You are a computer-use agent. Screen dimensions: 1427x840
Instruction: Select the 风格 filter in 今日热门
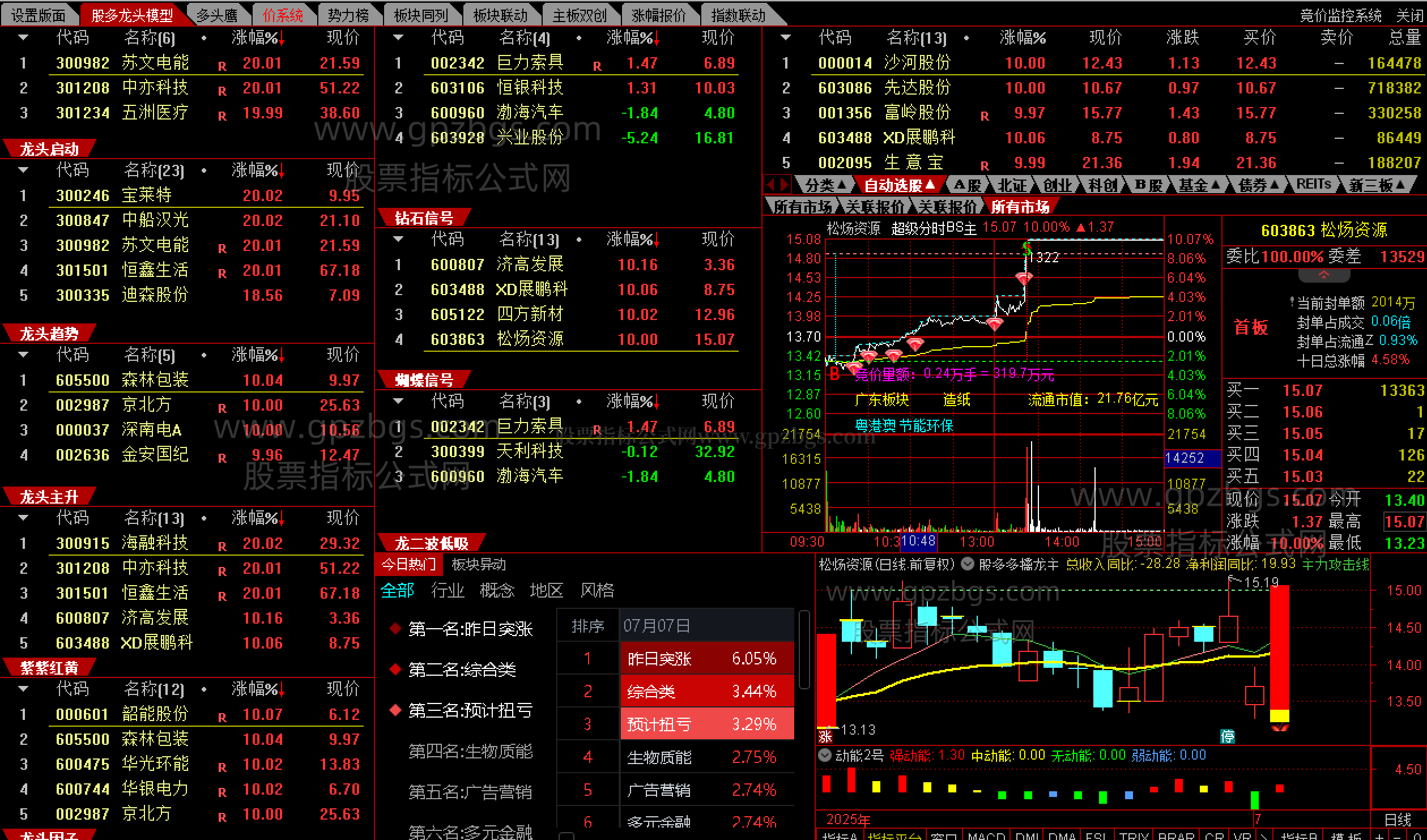point(597,590)
